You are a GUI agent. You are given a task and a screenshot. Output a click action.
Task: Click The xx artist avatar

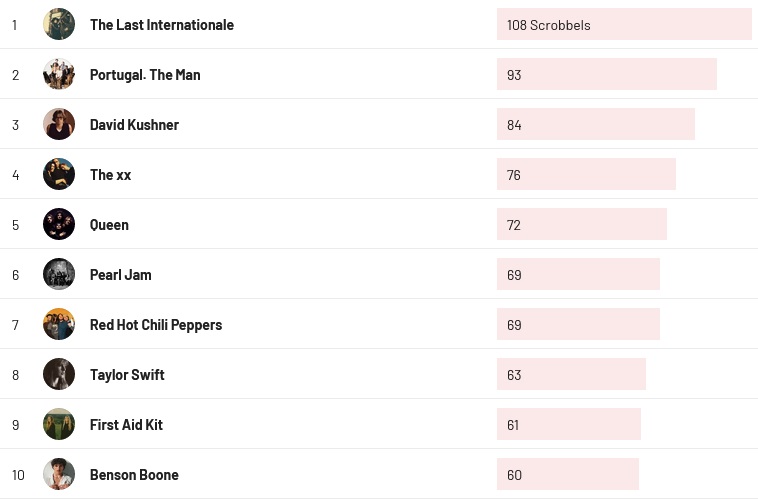59,174
